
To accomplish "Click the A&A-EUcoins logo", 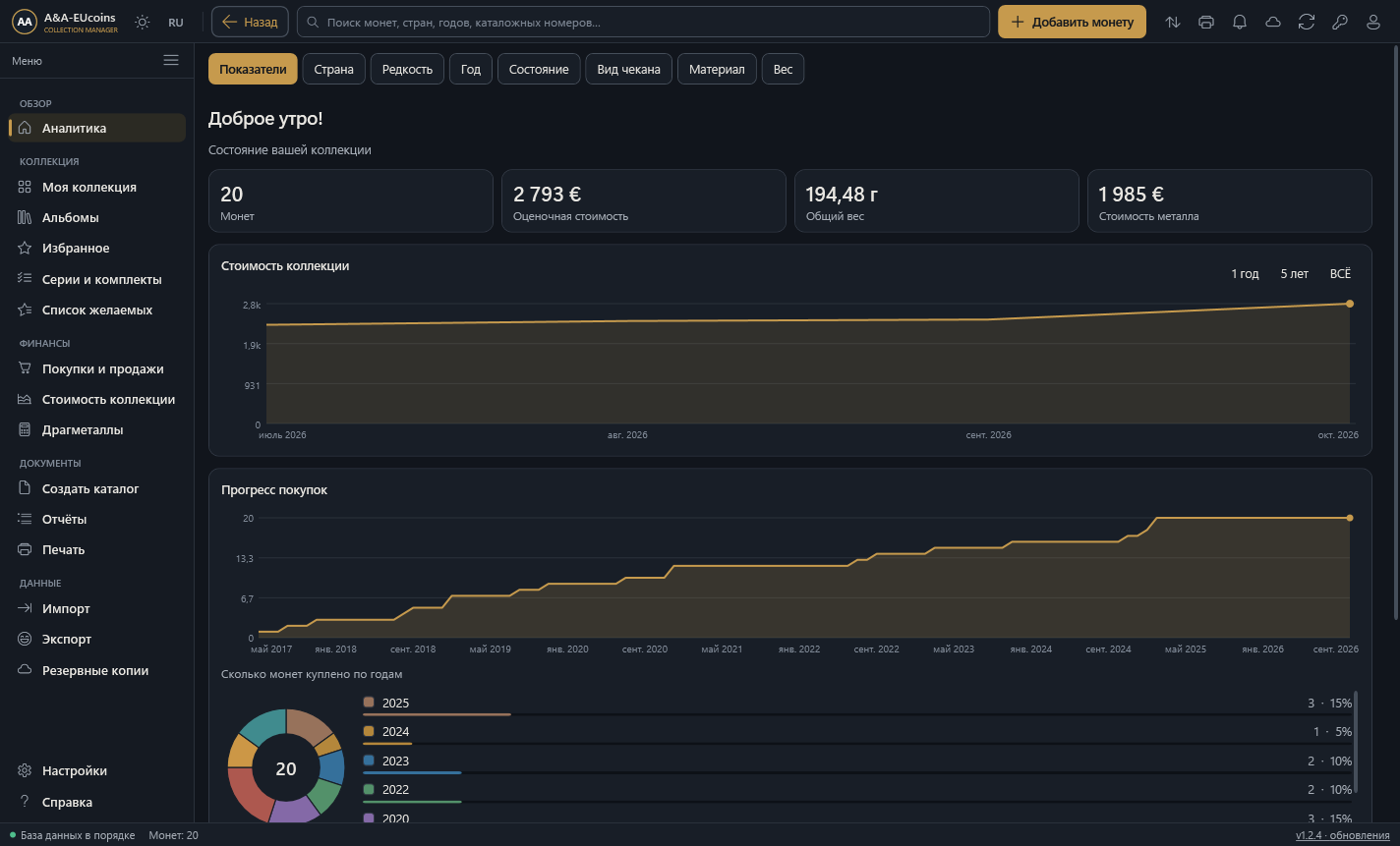I will [65, 23].
